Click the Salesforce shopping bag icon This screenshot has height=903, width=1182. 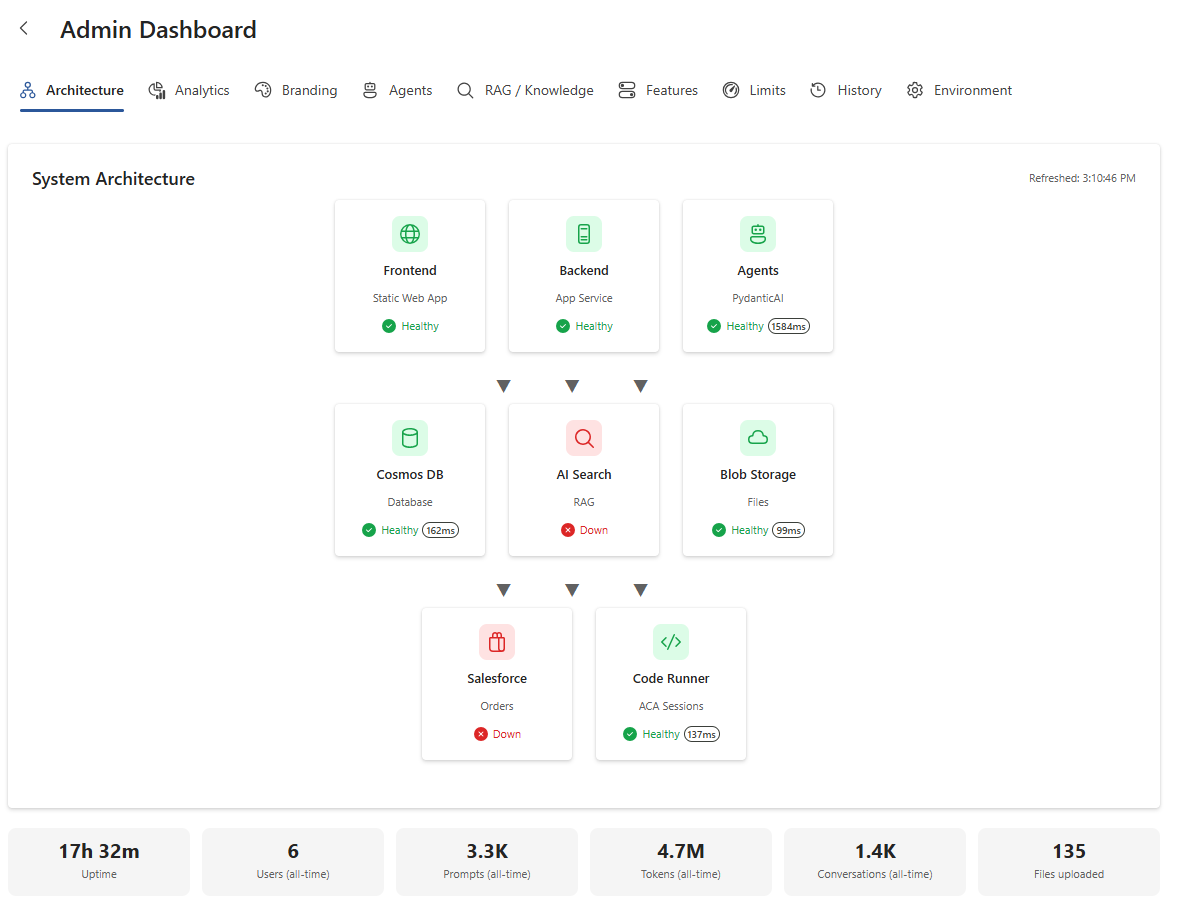pos(497,641)
